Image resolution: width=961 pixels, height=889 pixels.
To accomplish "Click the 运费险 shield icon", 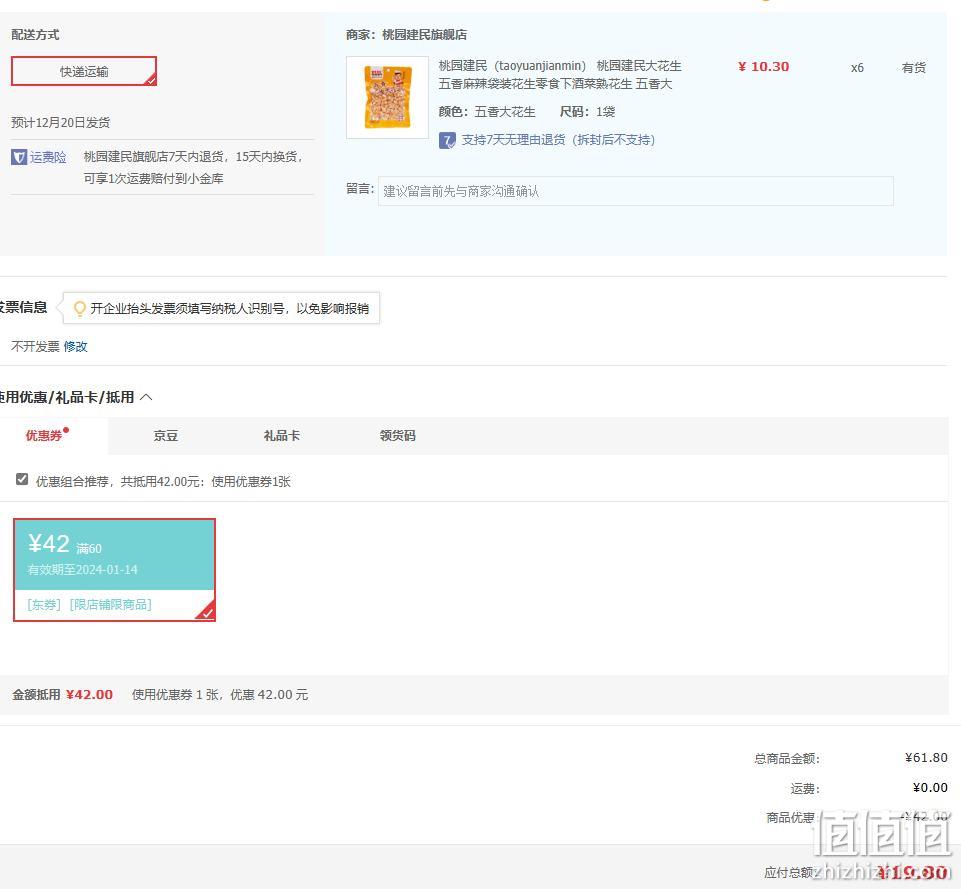I will [x=19, y=157].
